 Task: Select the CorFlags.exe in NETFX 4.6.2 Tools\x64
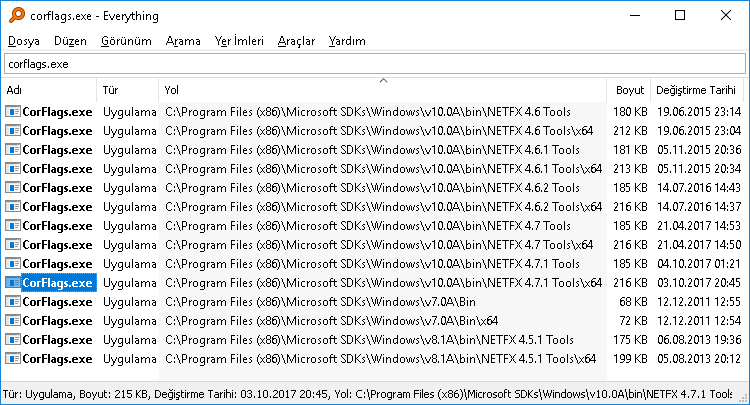click(57, 207)
